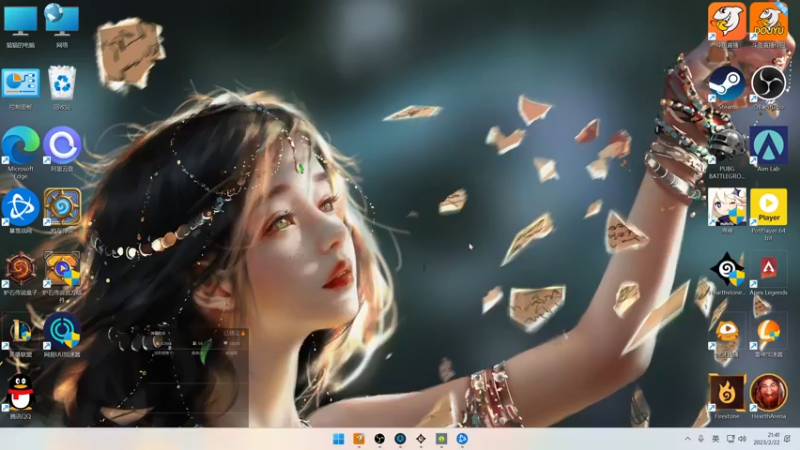Screen dimensions: 800x450
Task: Open the Windows Start menu
Action: pos(338,439)
